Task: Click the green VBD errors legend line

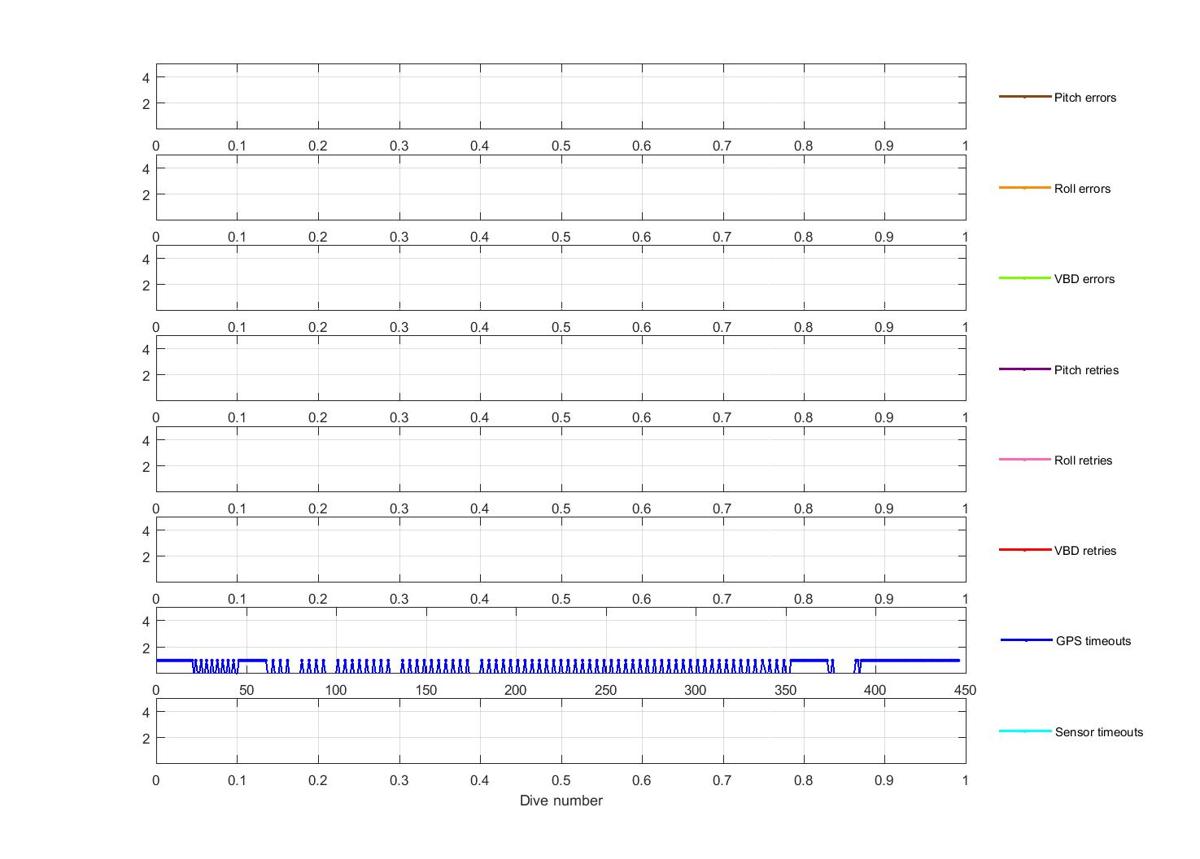Action: coord(1024,278)
